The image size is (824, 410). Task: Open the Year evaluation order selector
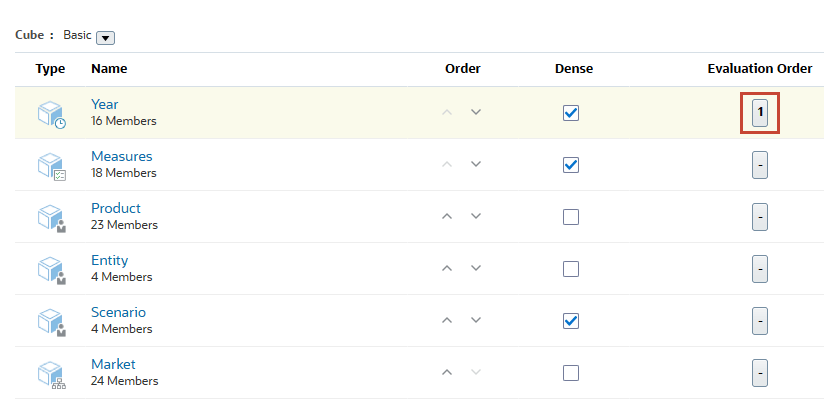point(760,113)
